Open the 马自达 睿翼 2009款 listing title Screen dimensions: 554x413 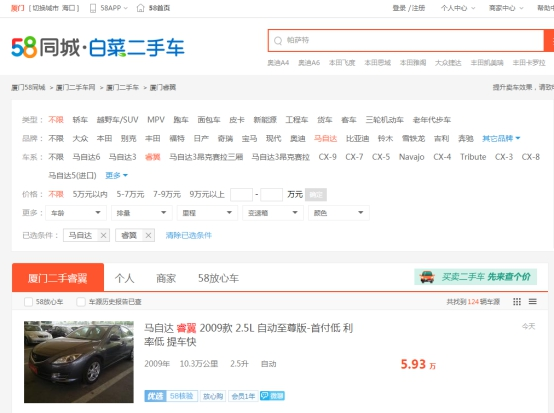248,335
